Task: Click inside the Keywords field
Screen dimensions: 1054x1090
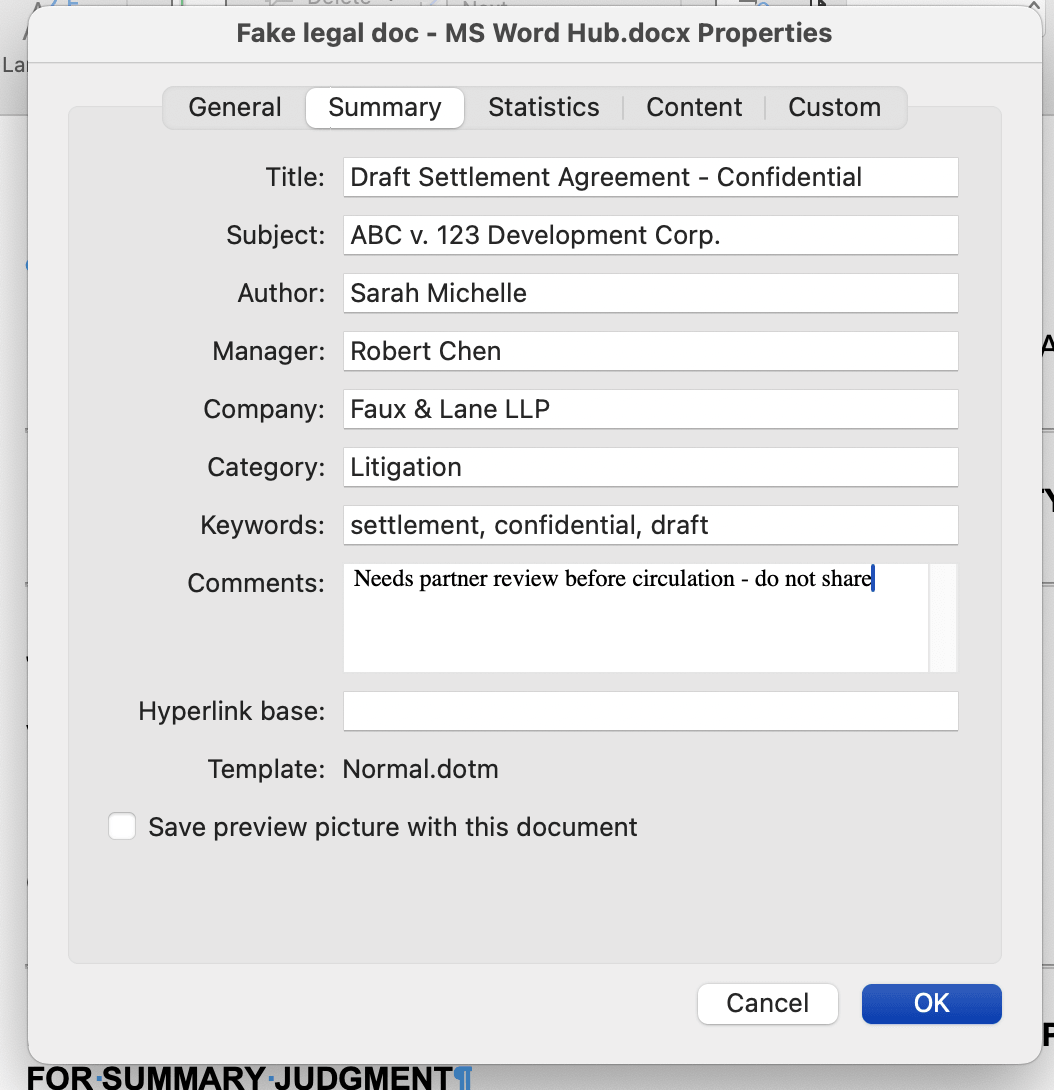Action: [x=650, y=526]
